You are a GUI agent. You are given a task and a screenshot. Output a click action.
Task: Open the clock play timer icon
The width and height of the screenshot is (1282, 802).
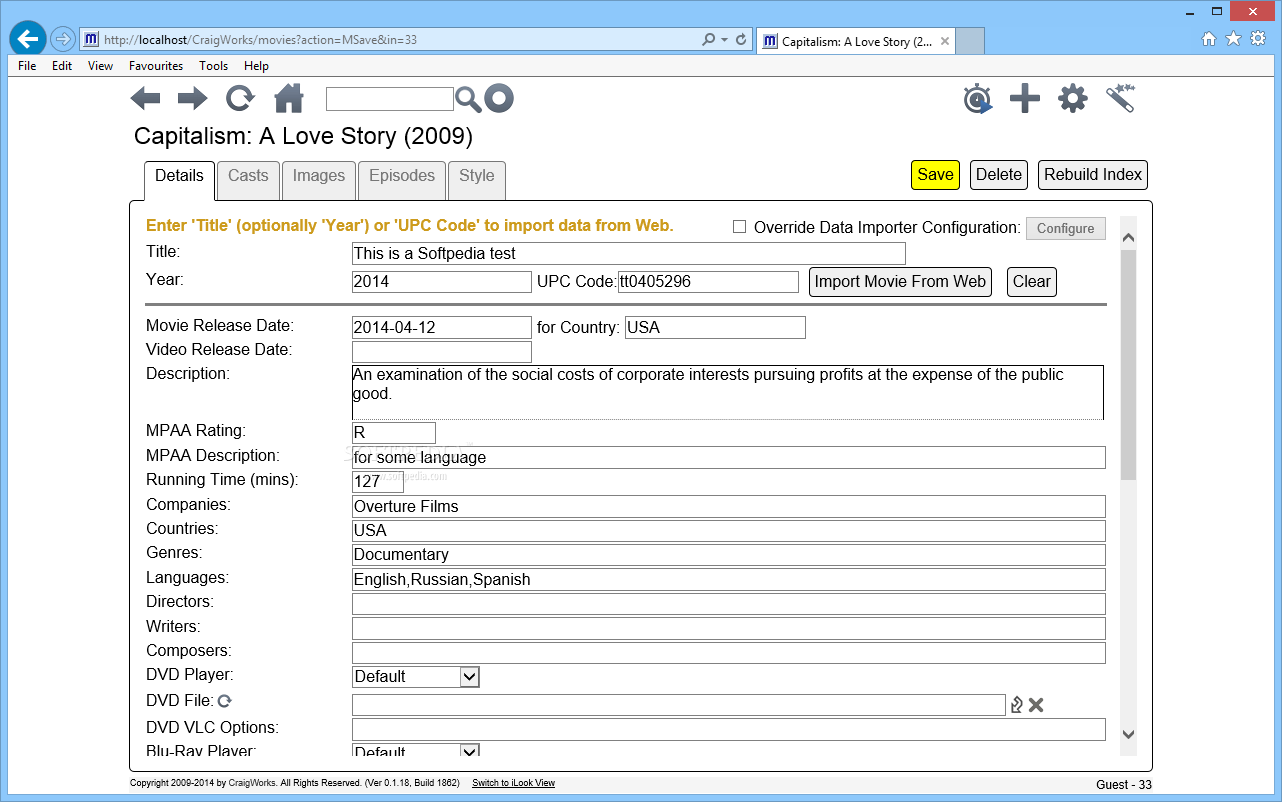(x=978, y=99)
